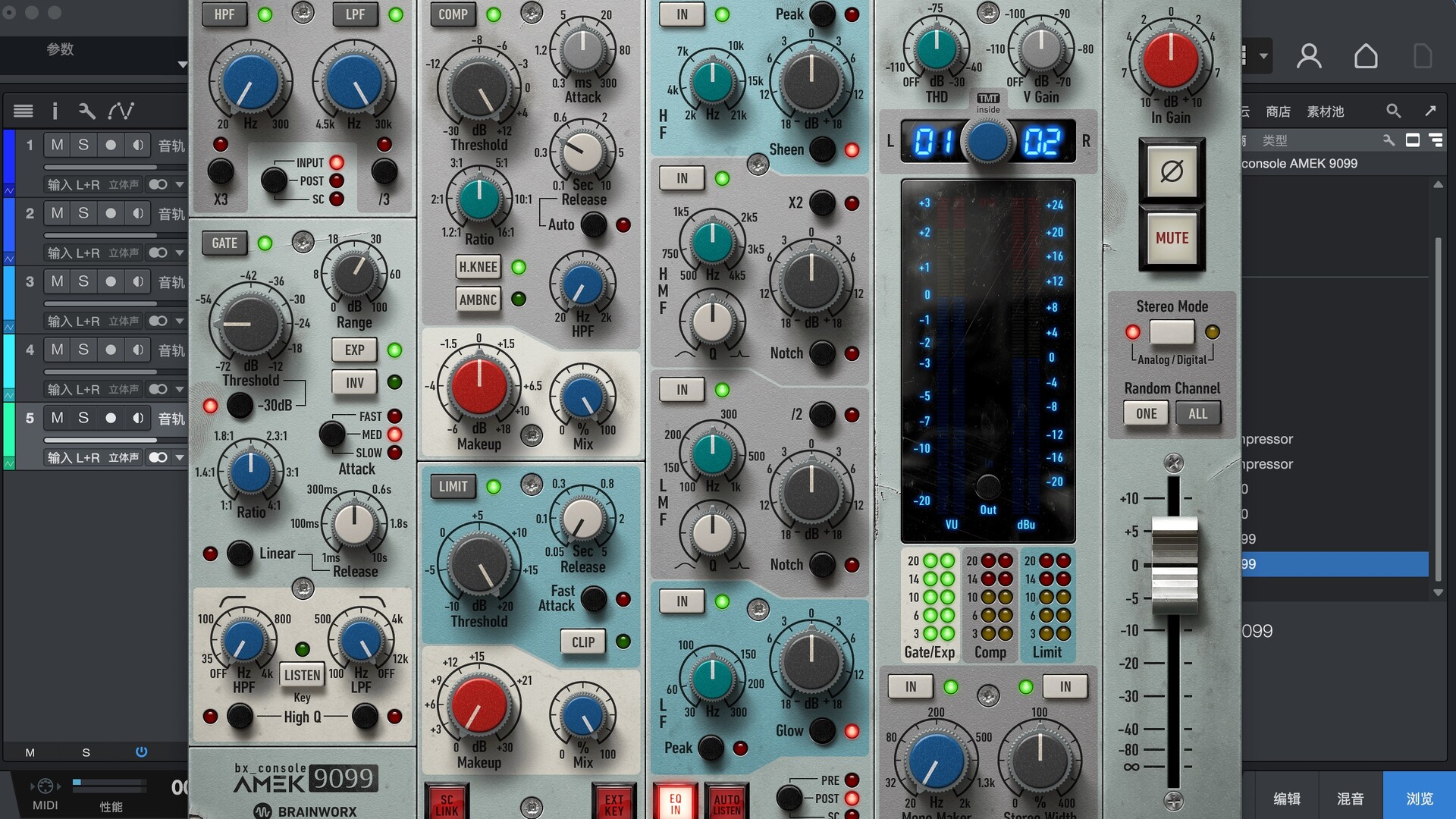Open track 2 input dropdown arrow

point(180,253)
